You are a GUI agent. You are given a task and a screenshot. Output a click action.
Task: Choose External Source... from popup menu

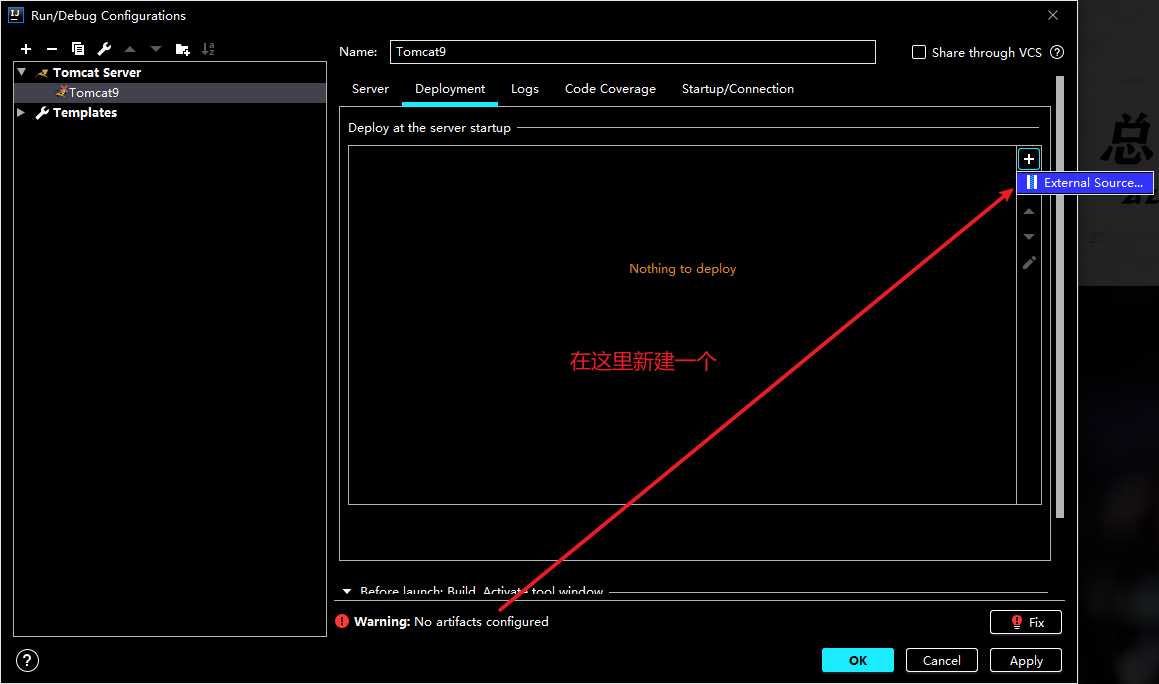click(x=1085, y=183)
